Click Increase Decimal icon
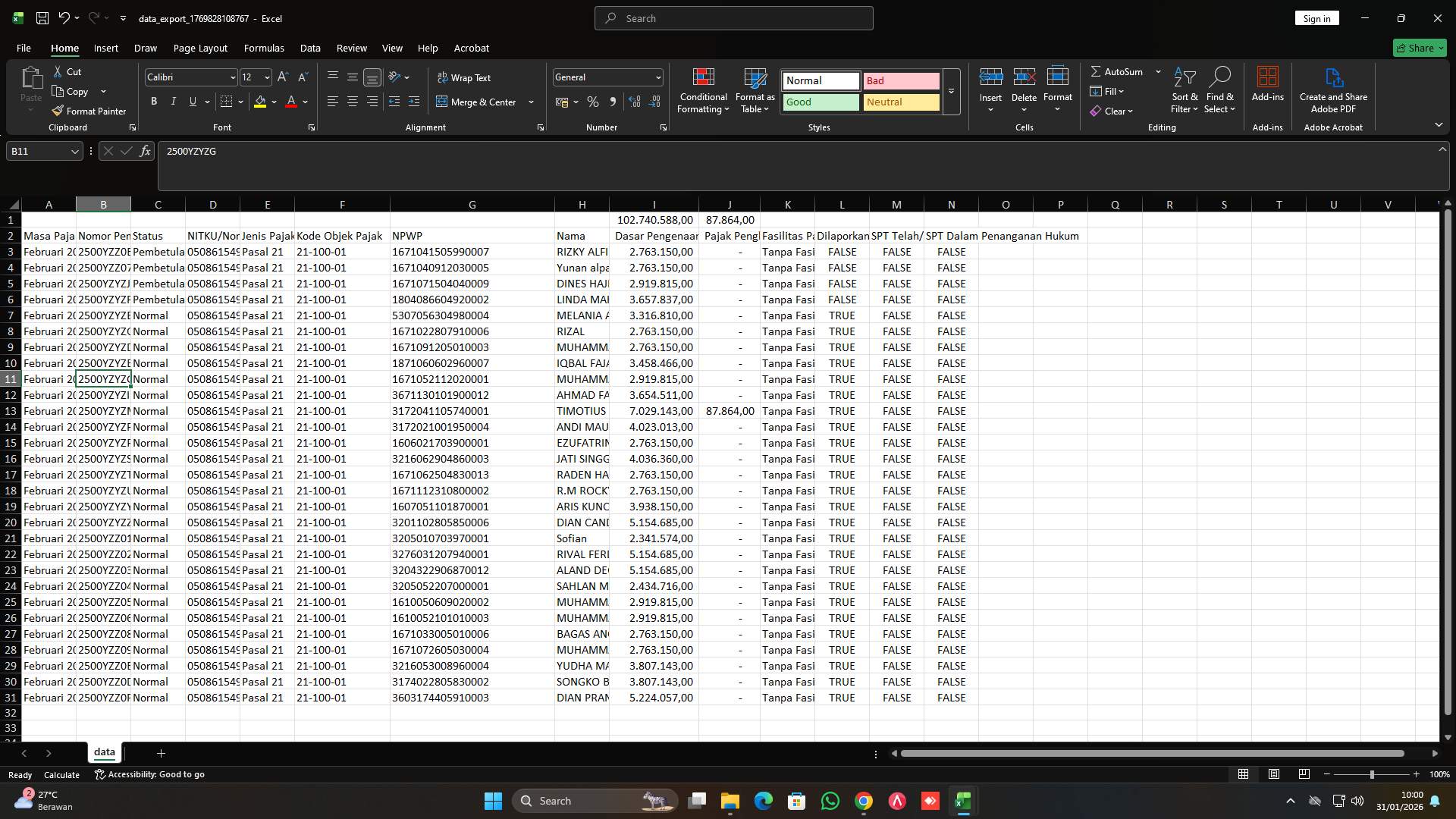Screen dimensions: 1456x819 tap(635, 102)
